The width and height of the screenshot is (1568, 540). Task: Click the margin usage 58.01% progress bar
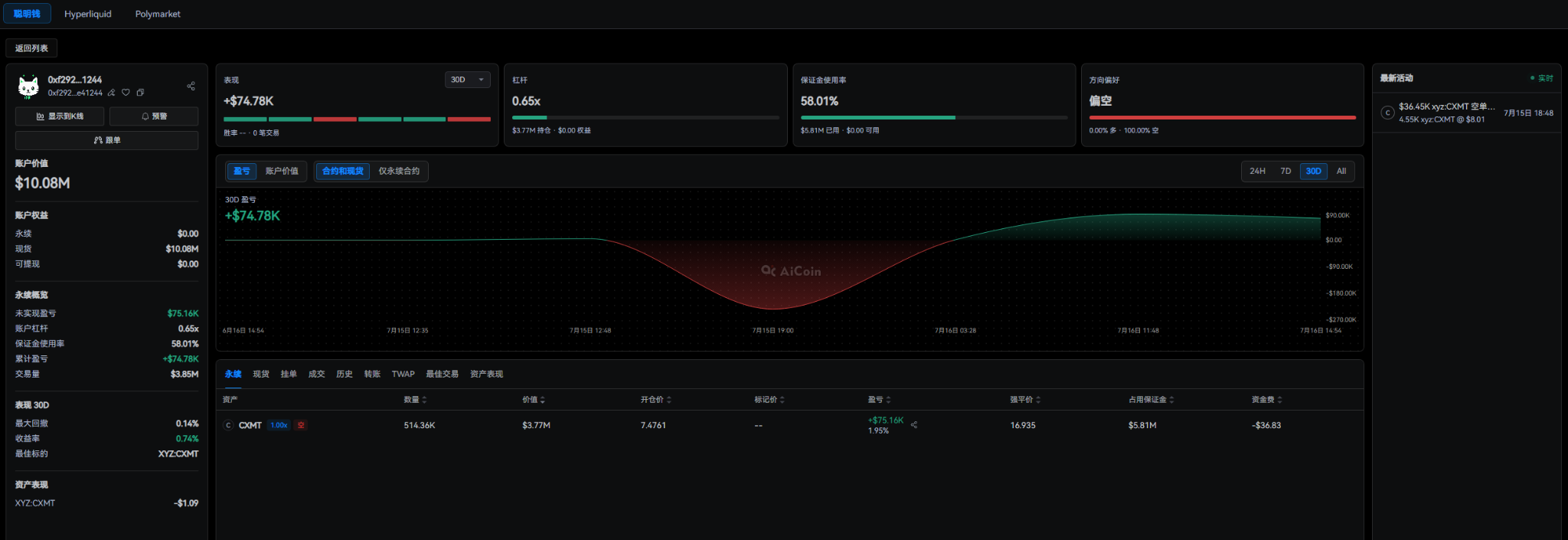pyautogui.click(x=934, y=118)
